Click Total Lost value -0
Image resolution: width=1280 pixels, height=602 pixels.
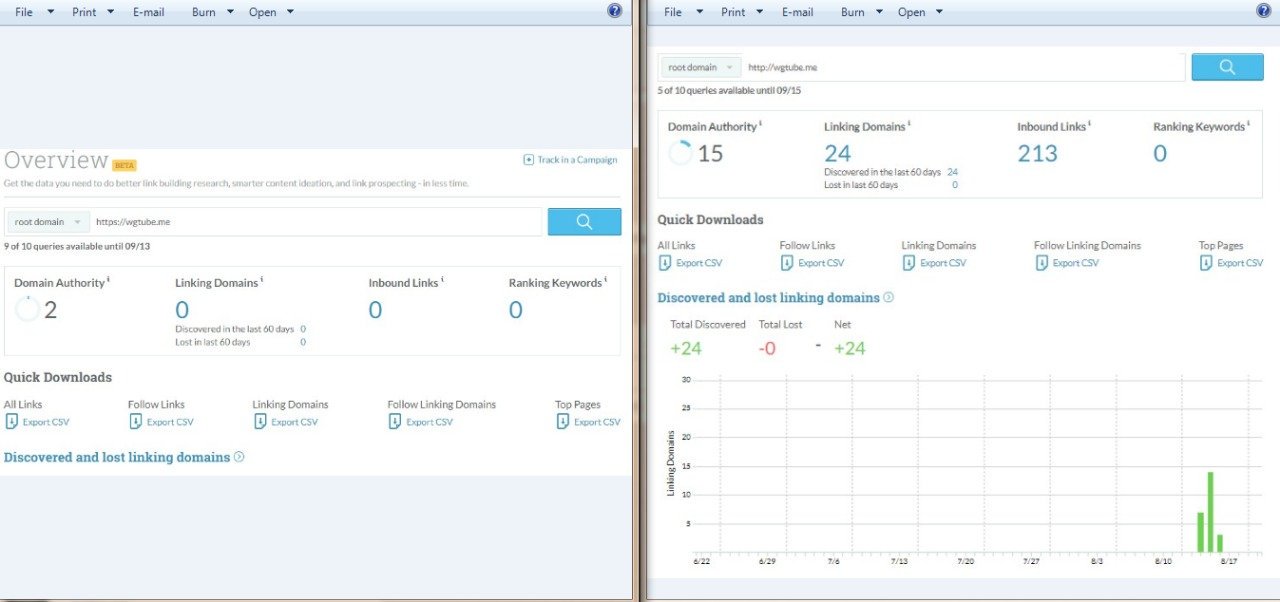[767, 348]
